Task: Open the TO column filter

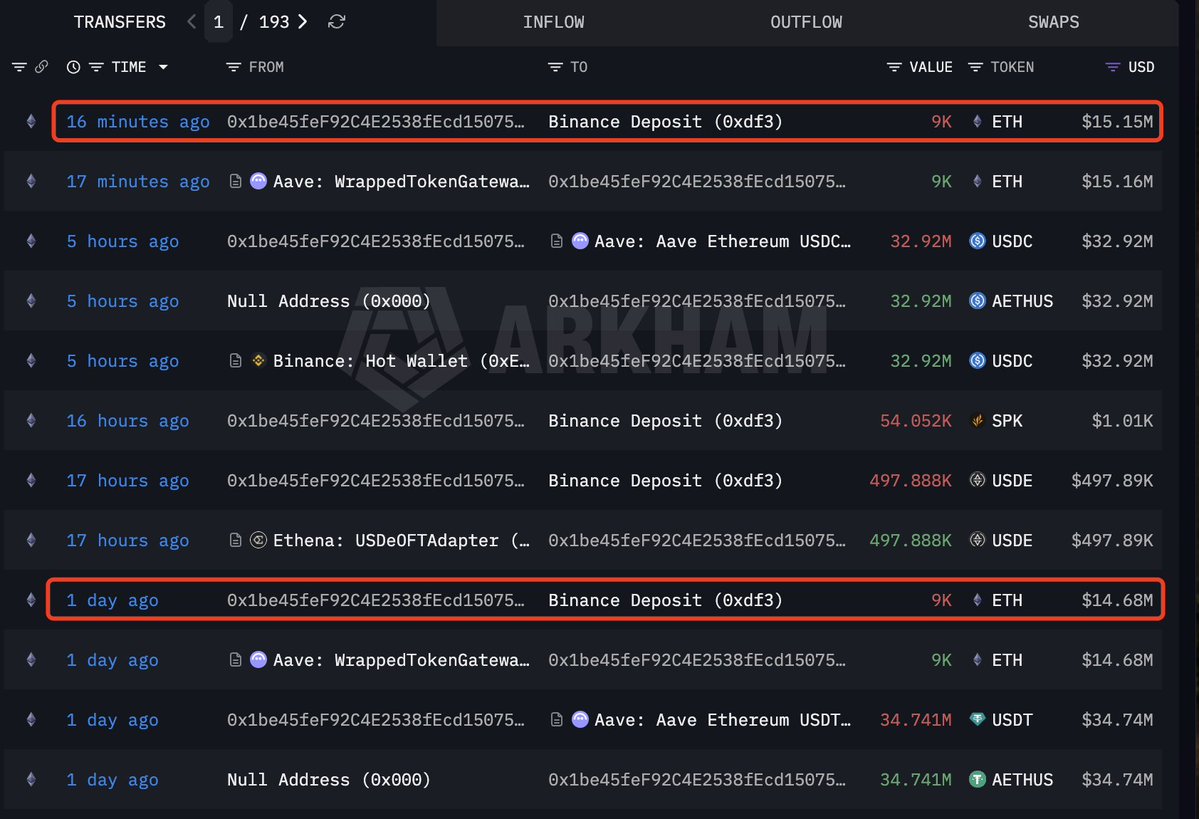Action: click(555, 67)
